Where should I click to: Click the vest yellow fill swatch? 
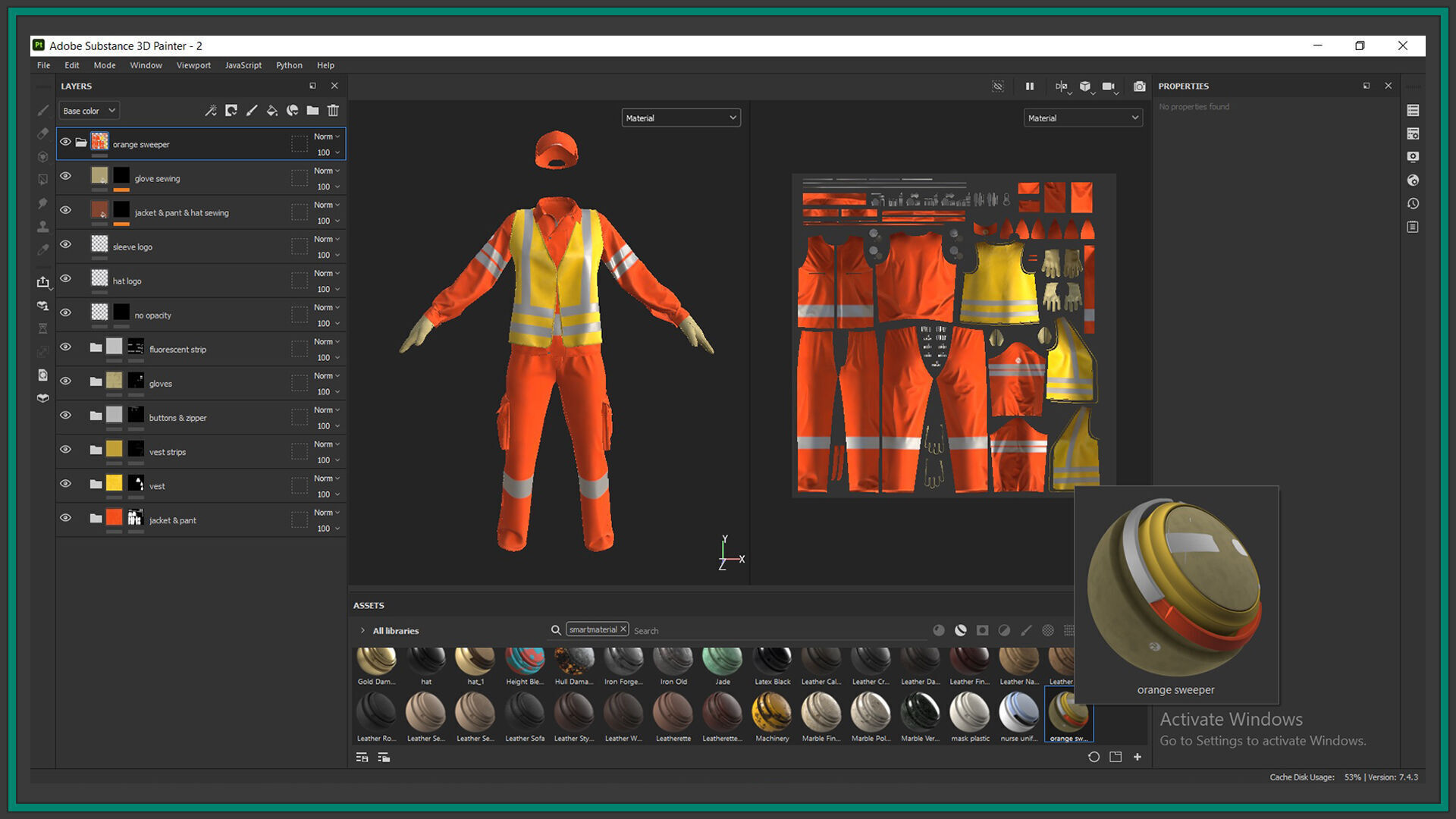click(x=114, y=484)
